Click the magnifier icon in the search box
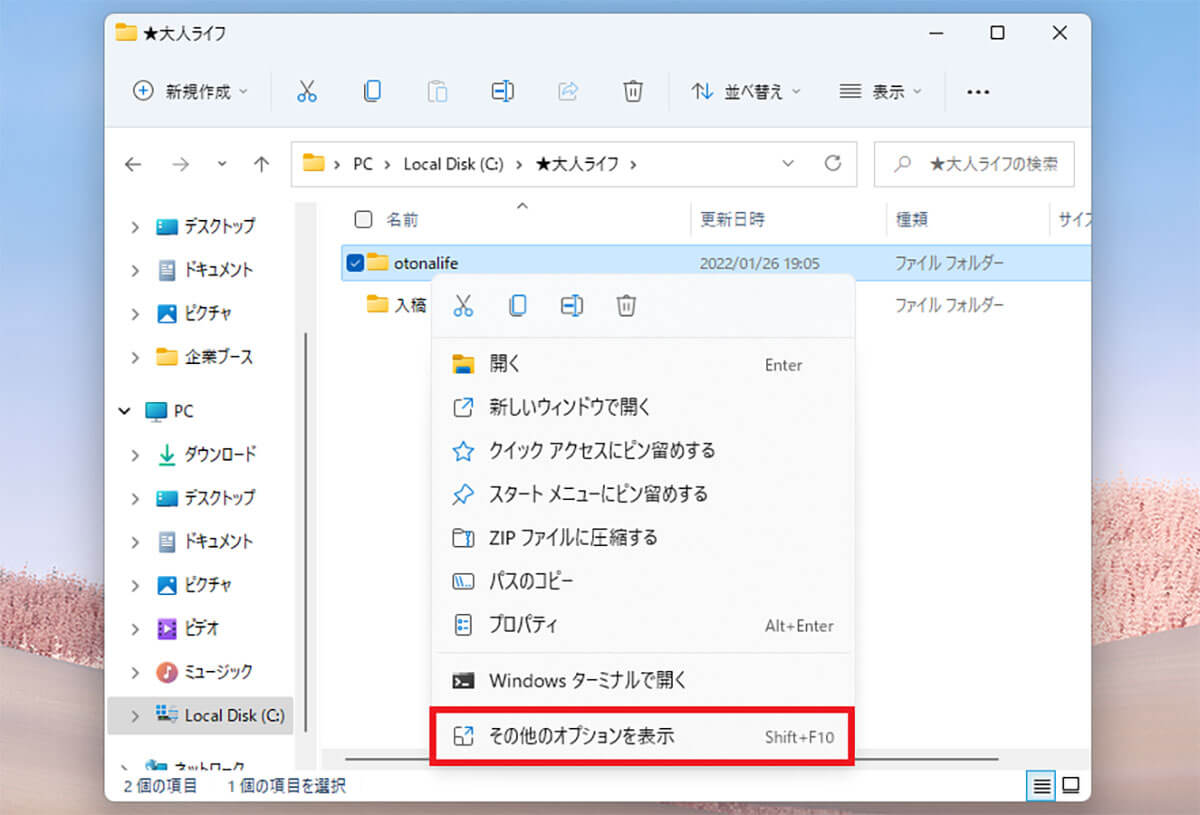The width and height of the screenshot is (1200, 815). pos(902,164)
